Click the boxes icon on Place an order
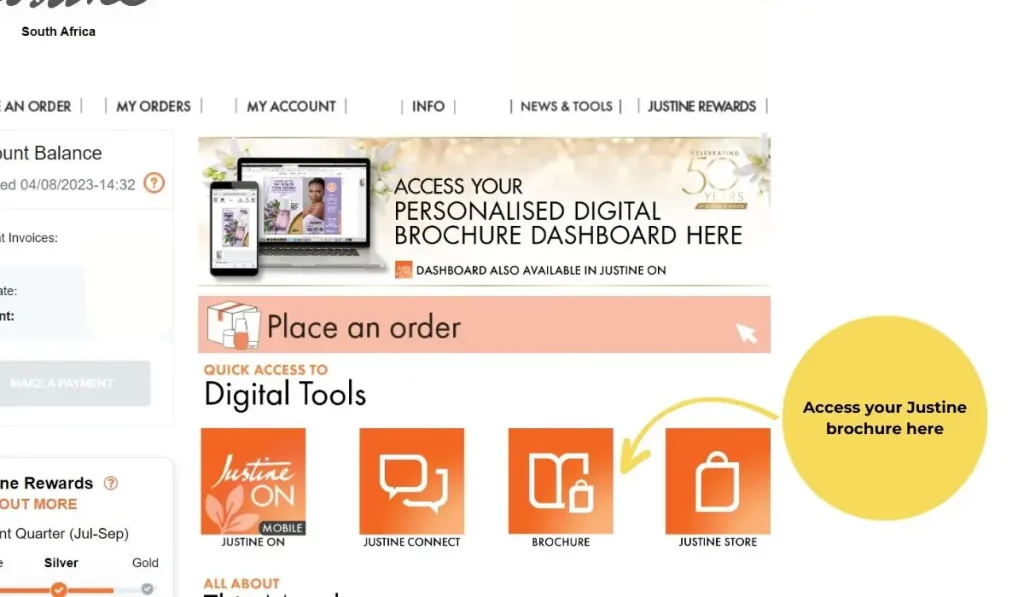1024x597 pixels. click(232, 325)
